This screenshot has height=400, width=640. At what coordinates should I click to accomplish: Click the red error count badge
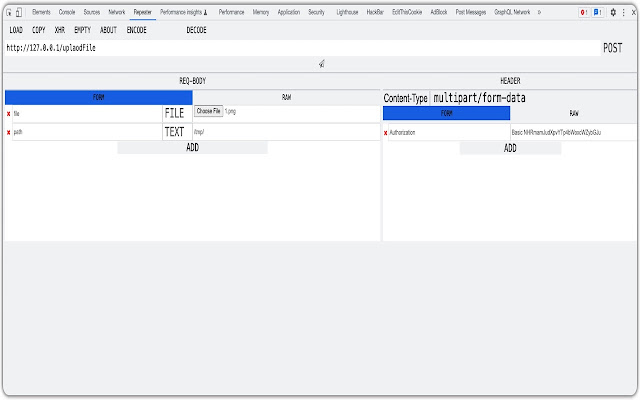[583, 12]
